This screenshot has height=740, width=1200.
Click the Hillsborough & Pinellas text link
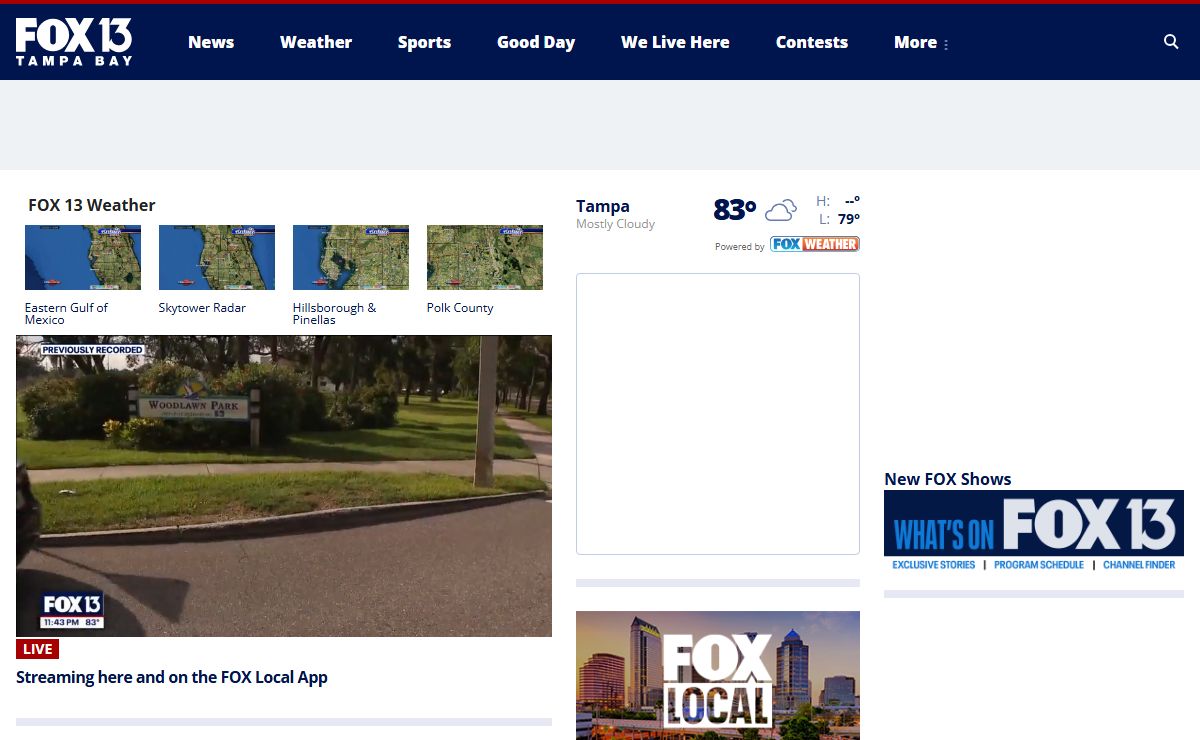[x=335, y=314]
